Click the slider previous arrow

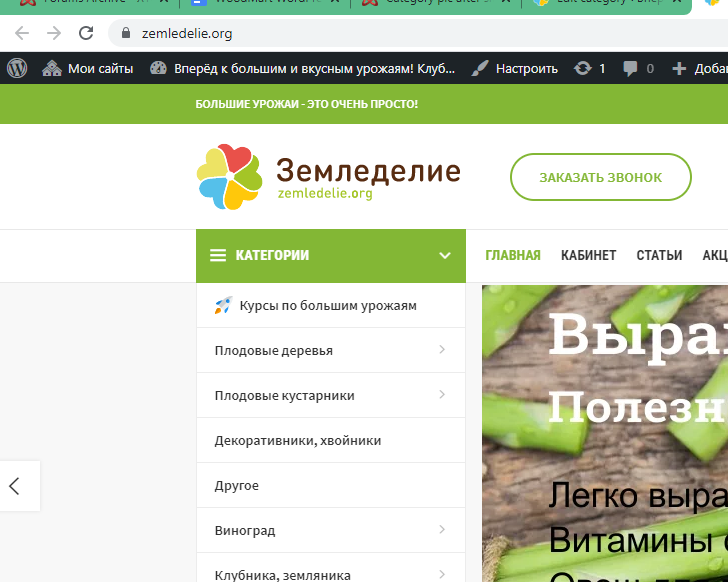pyautogui.click(x=14, y=486)
